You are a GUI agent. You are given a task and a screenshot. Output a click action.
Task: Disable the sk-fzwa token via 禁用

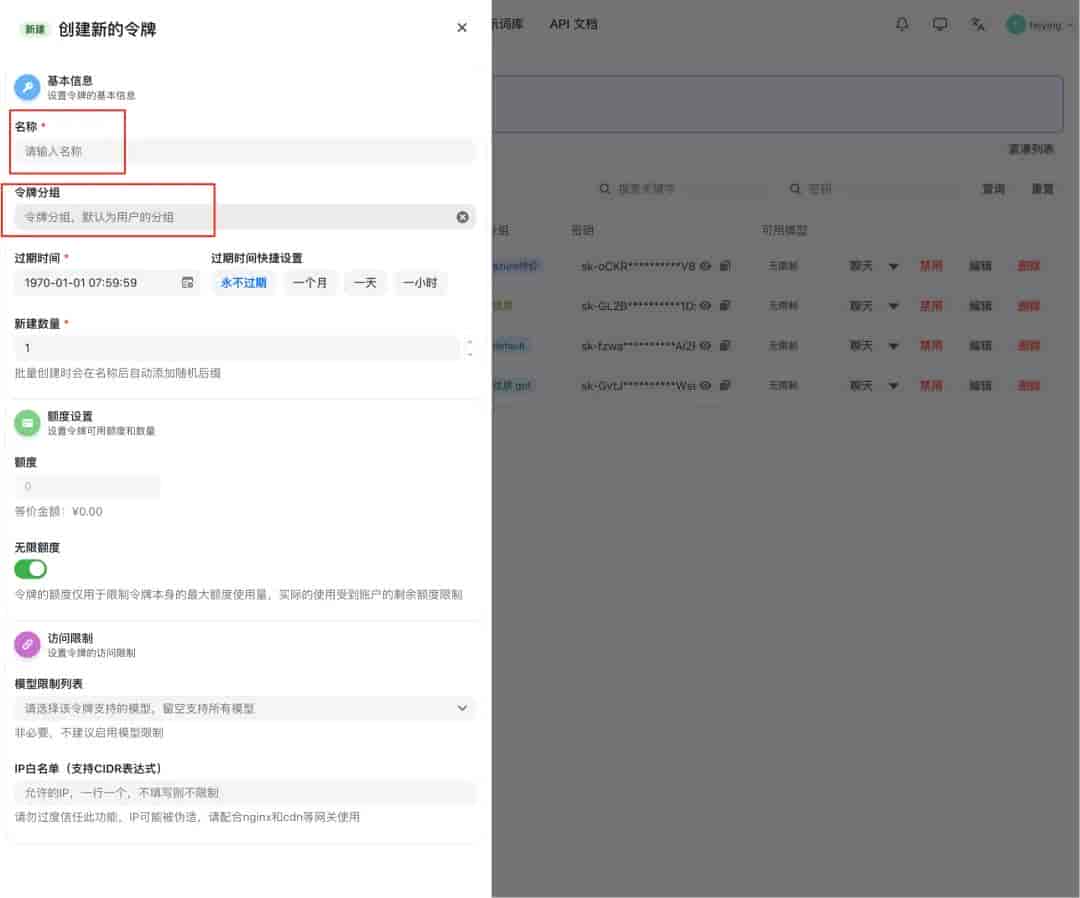931,346
